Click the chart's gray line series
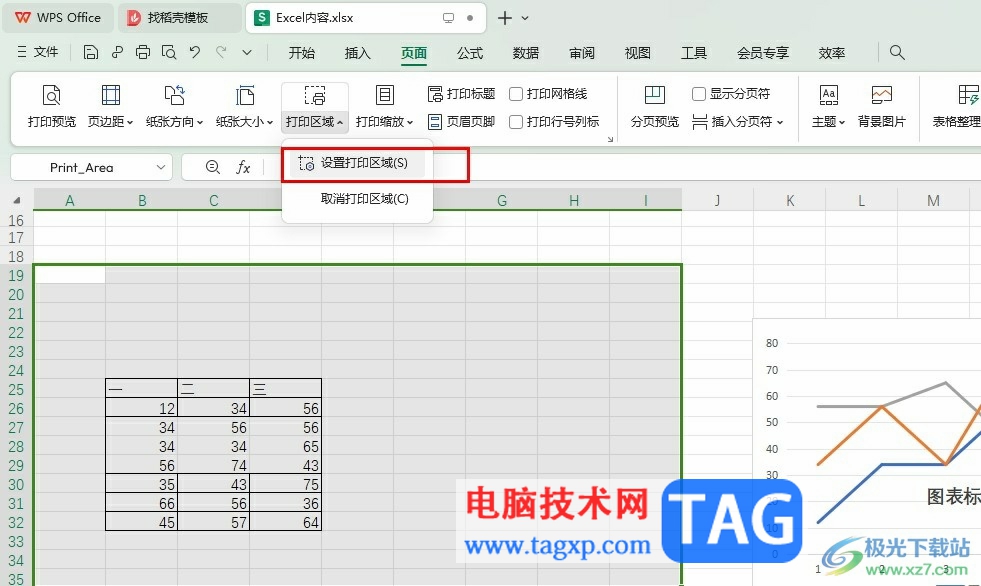This screenshot has height=586, width=981. tap(915, 394)
